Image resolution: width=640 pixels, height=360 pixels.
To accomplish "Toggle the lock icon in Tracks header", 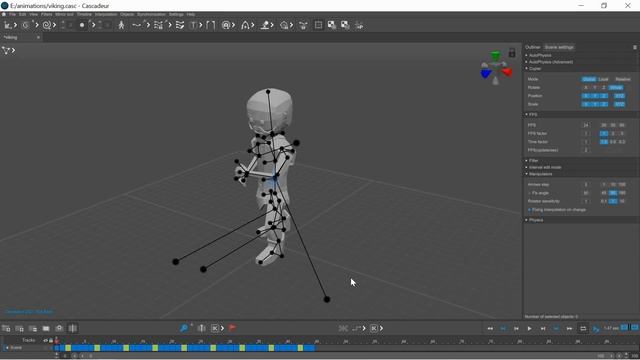I will pyautogui.click(x=51, y=340).
